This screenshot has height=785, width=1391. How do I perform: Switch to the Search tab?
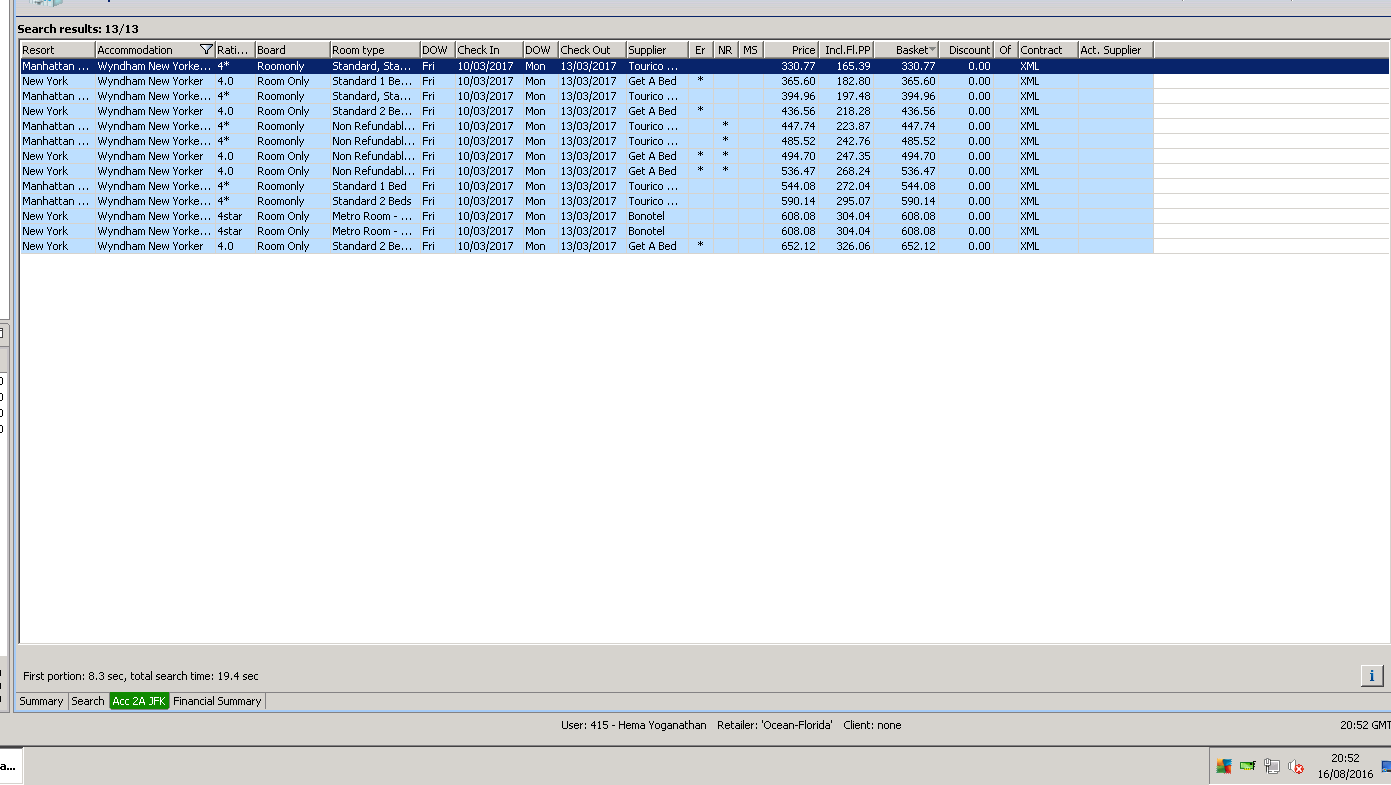click(x=88, y=701)
